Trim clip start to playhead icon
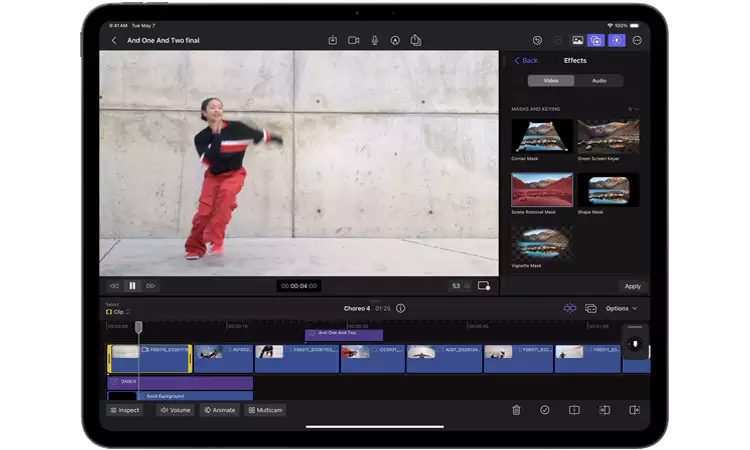Screen dimensions: 750x450 [605, 410]
